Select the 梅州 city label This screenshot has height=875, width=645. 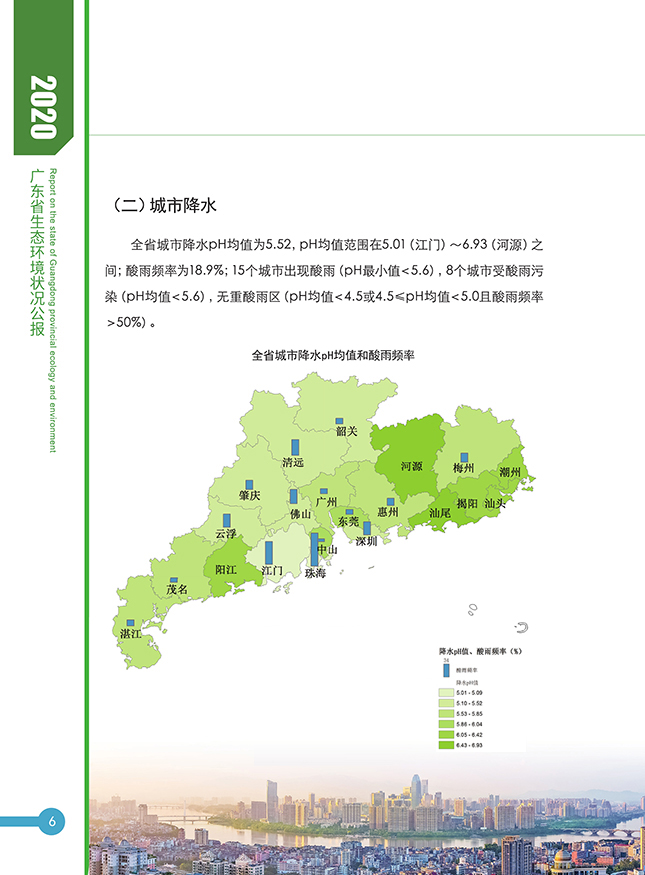click(463, 468)
